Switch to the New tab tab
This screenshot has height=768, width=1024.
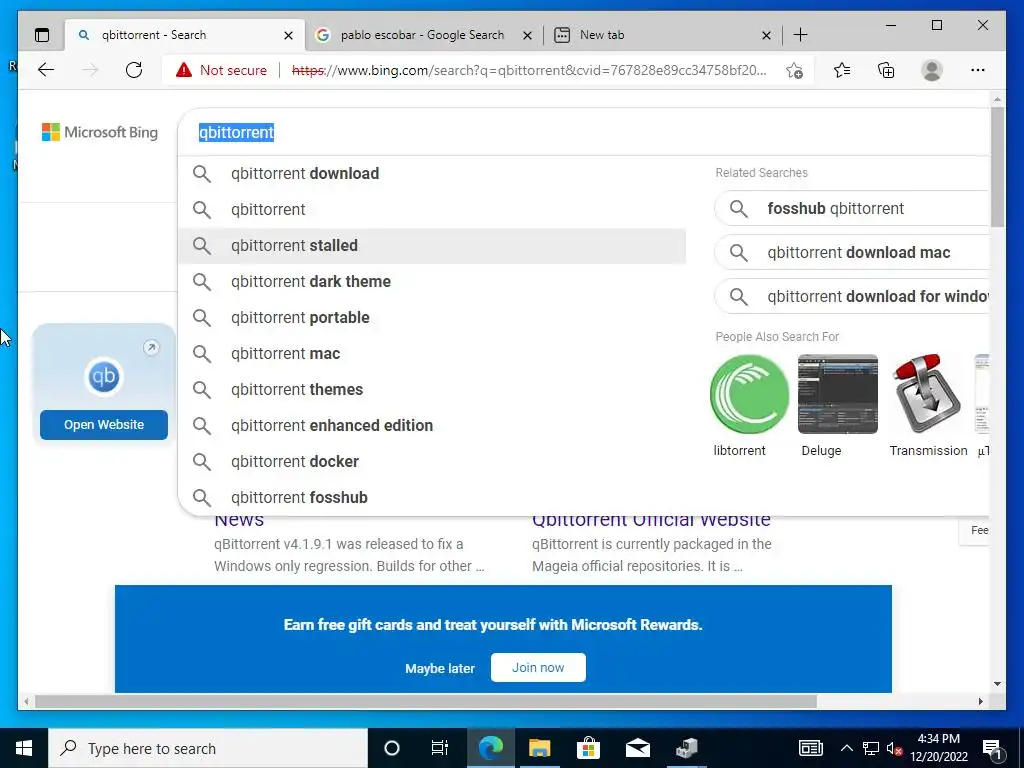(x=662, y=35)
